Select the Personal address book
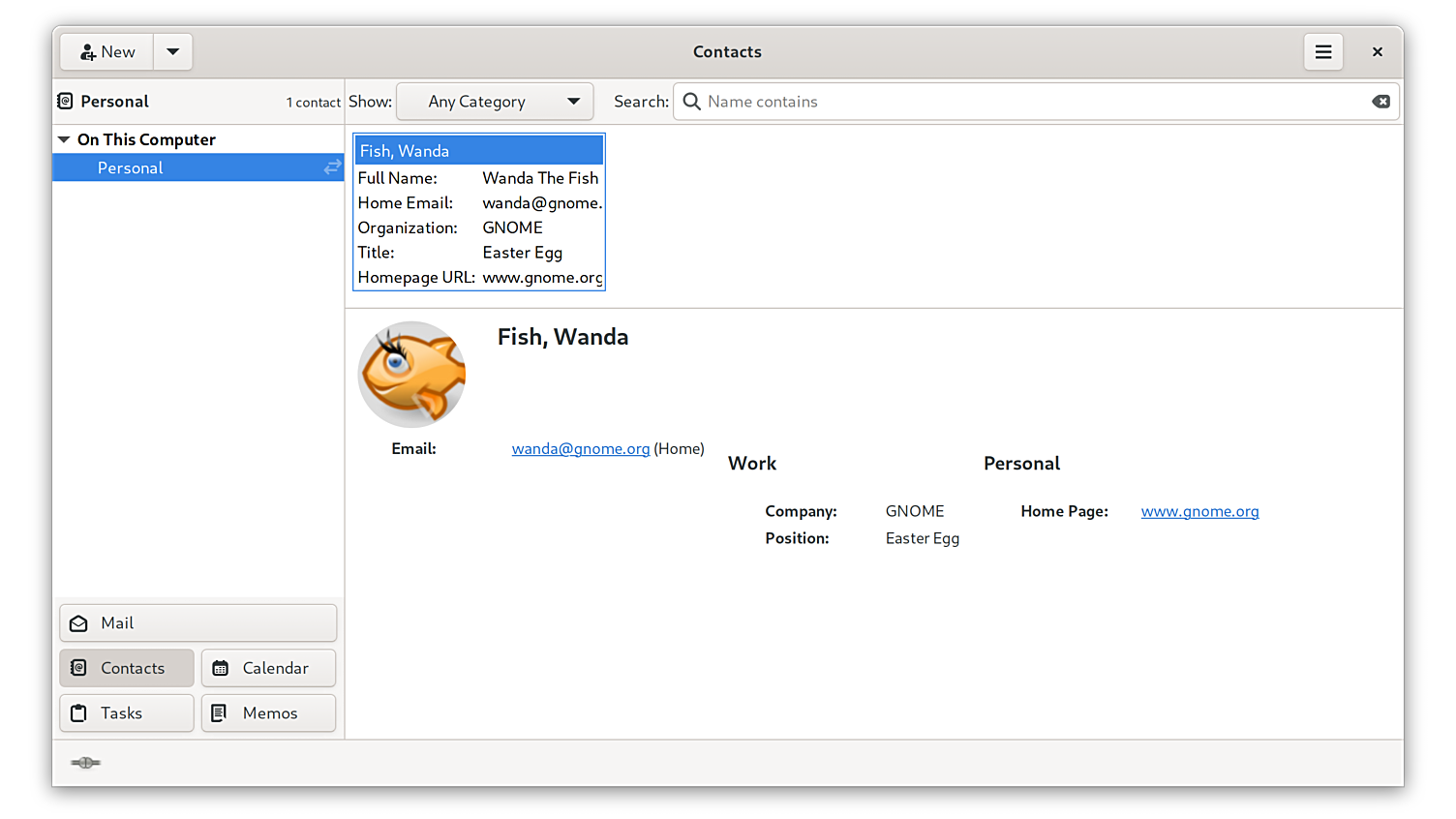 coord(131,168)
